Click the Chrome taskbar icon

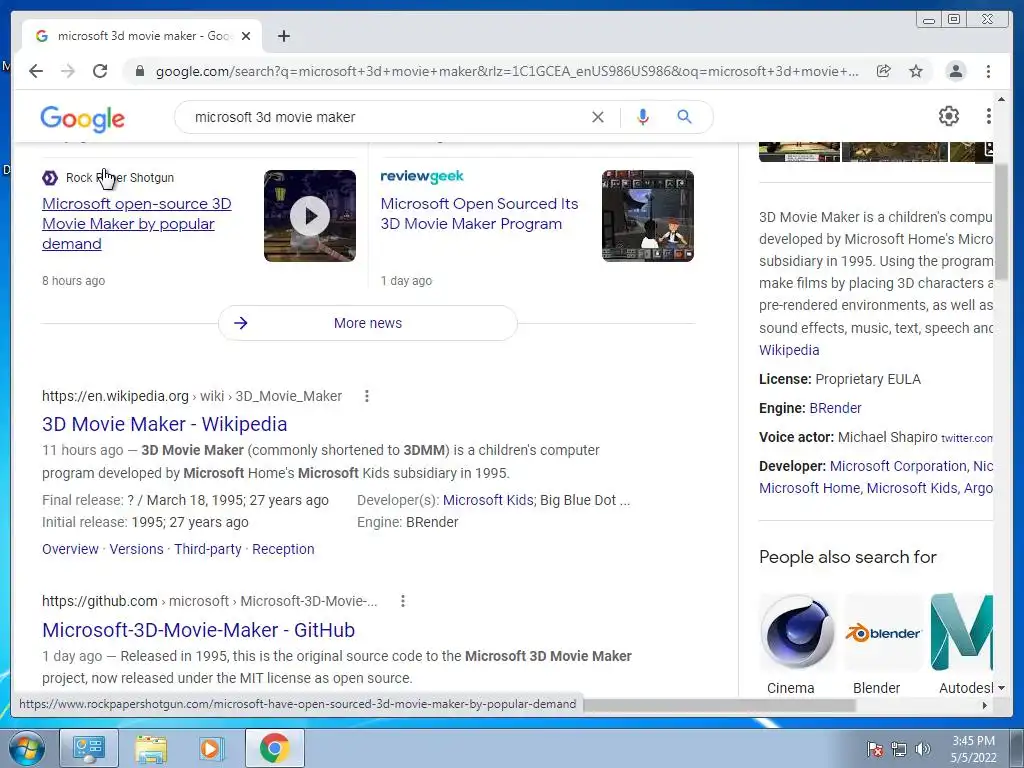coord(274,748)
